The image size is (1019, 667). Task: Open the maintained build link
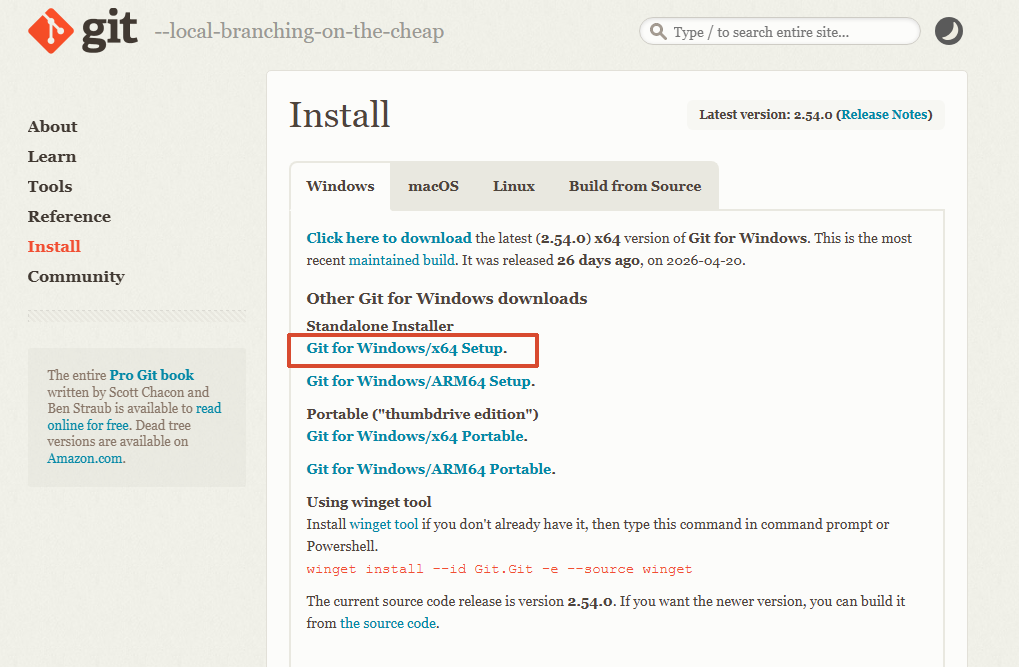coord(402,260)
